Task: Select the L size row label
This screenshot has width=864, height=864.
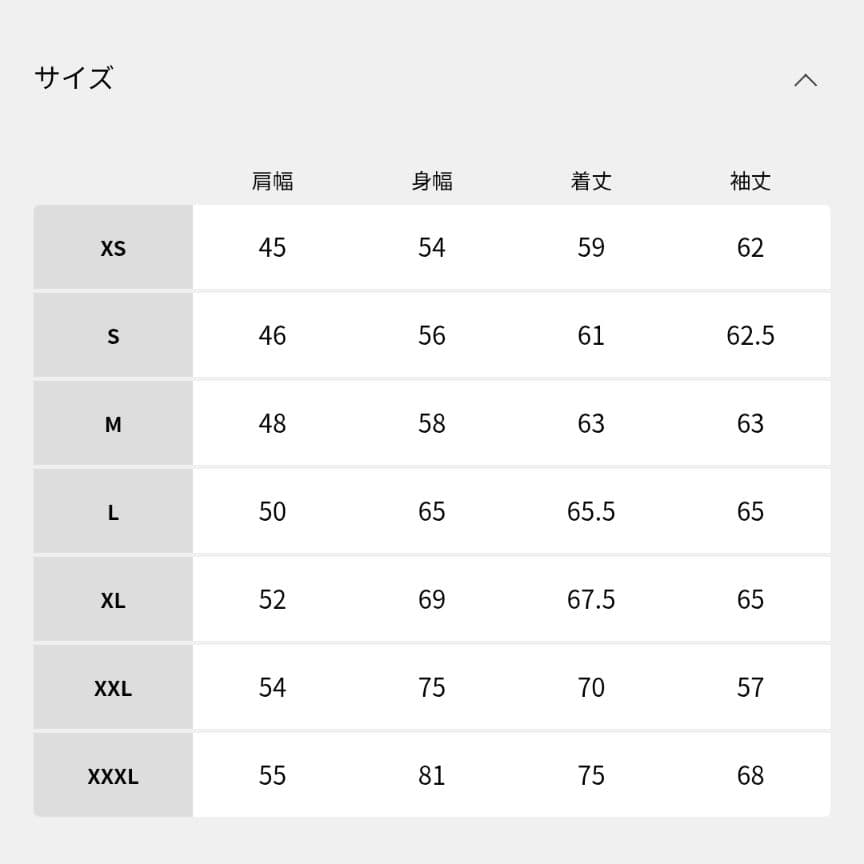Action: point(113,511)
